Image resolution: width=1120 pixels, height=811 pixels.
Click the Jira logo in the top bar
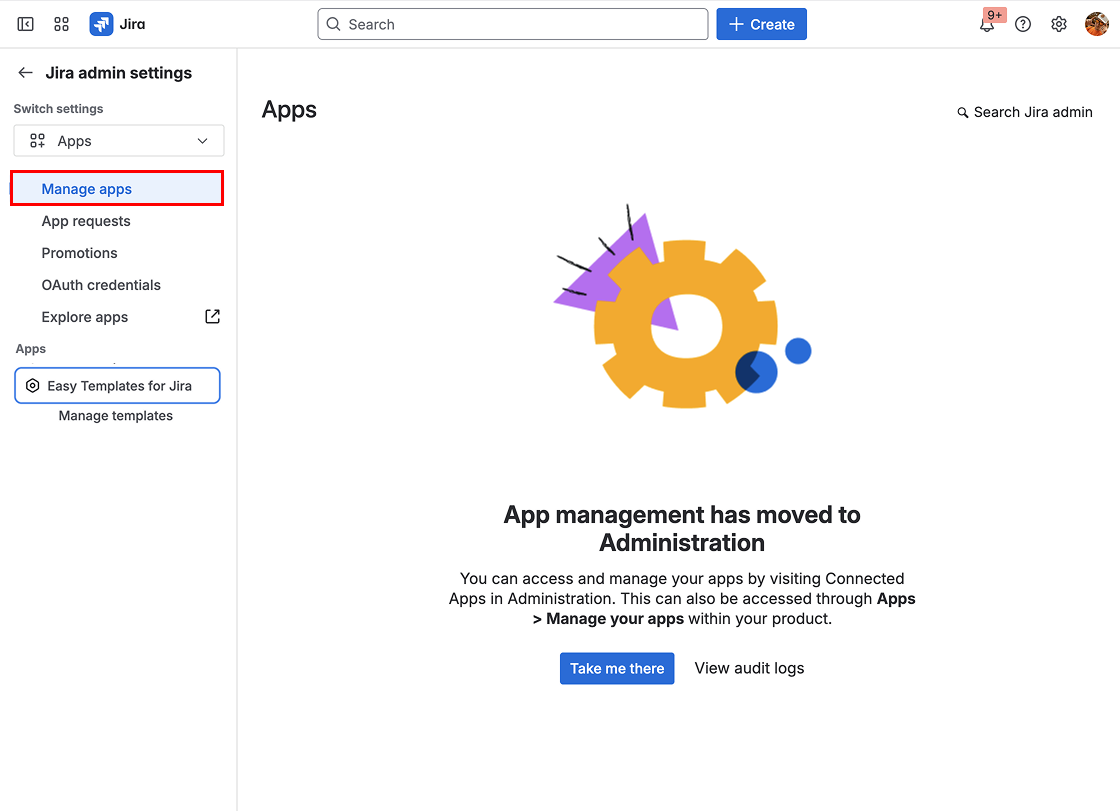coord(117,23)
